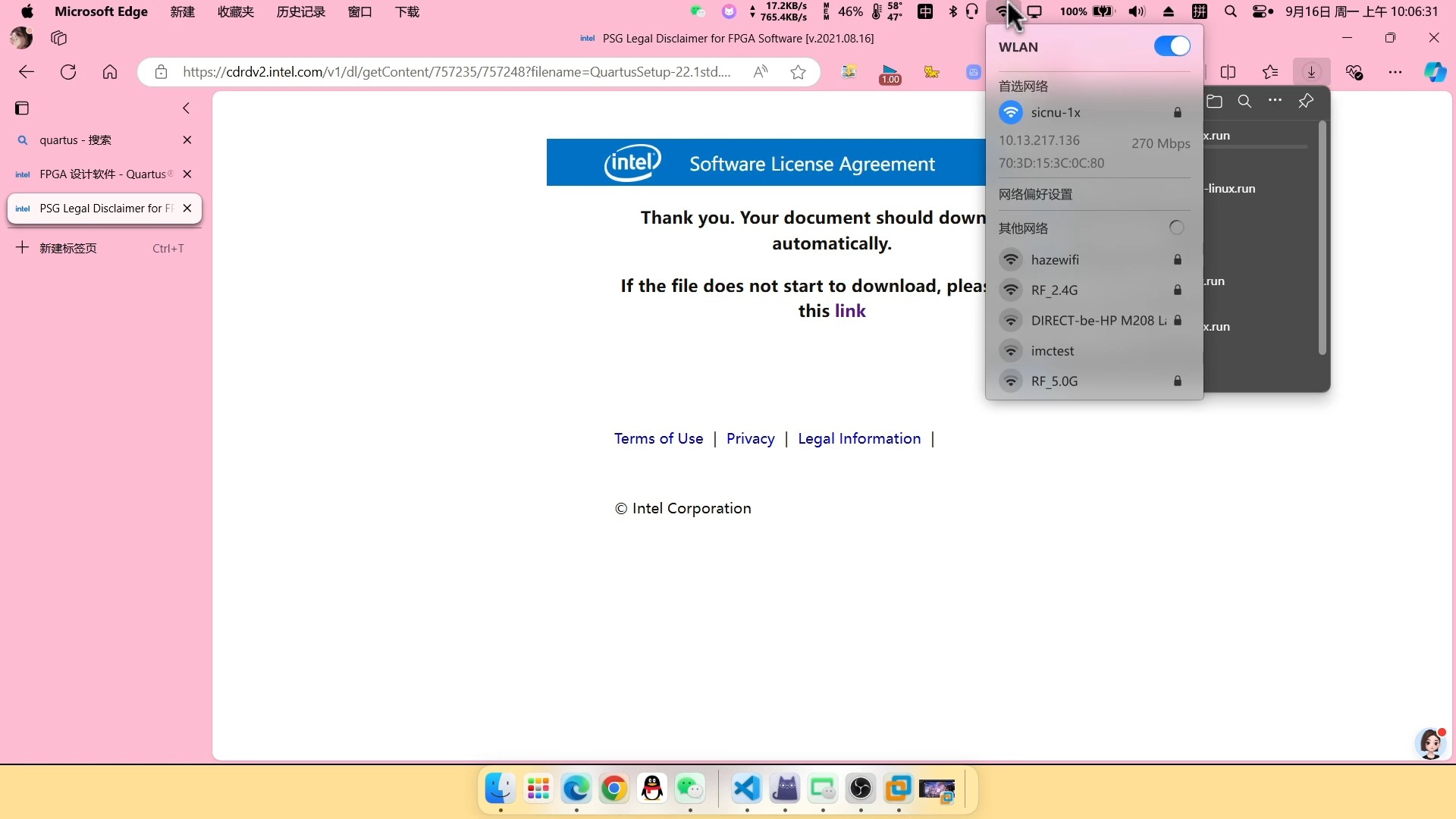Open 网络偏好设置 network preferences
The height and width of the screenshot is (819, 1456).
click(1035, 194)
